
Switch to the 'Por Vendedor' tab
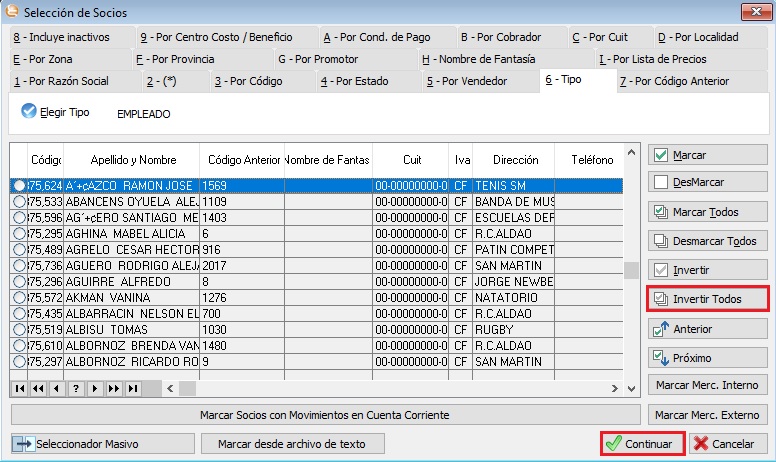pos(470,81)
